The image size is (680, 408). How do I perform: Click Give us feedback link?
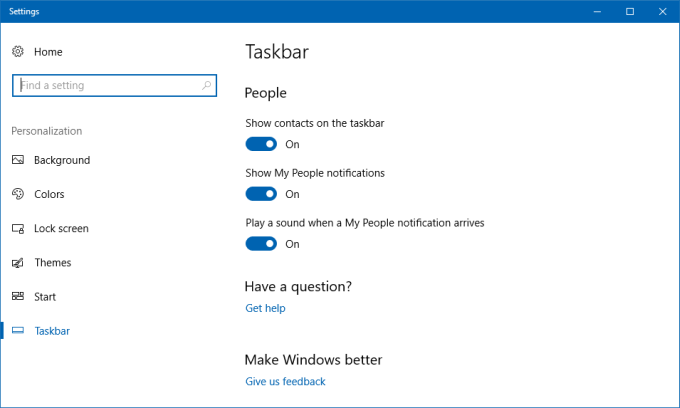pos(285,382)
